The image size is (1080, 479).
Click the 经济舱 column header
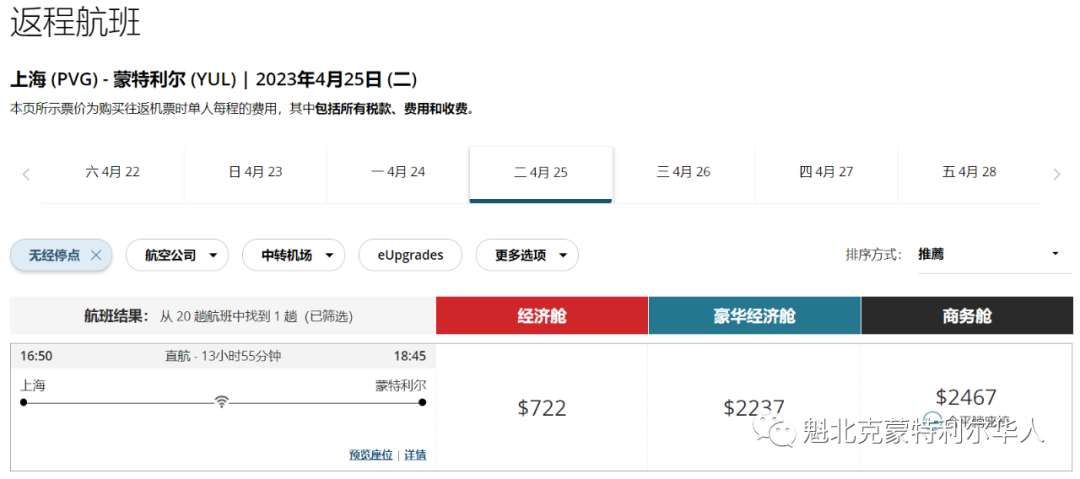coord(542,316)
